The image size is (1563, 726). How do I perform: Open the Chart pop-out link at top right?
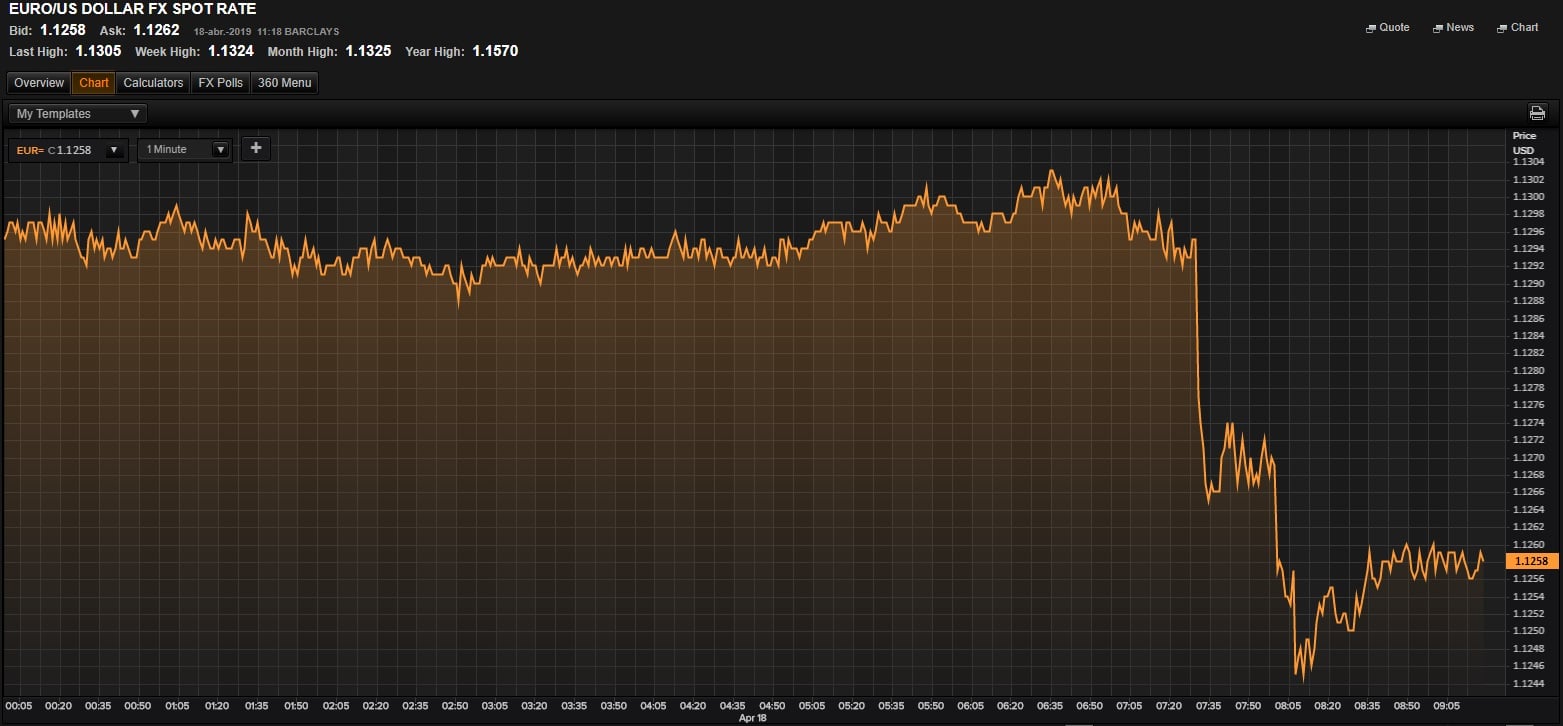pos(1518,28)
